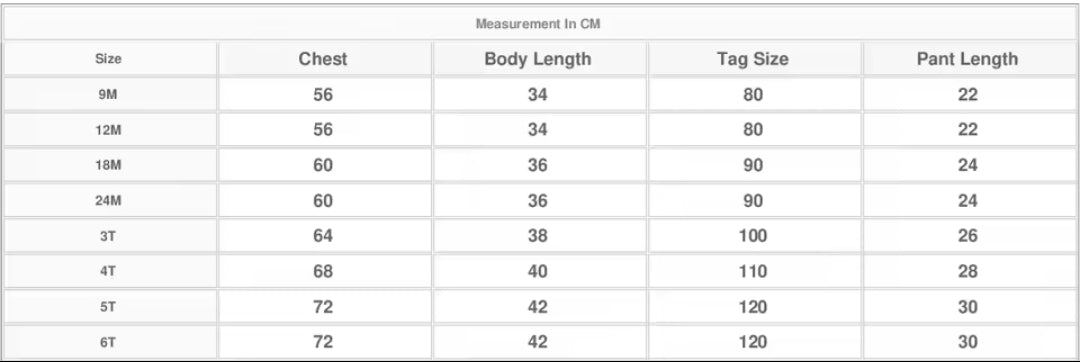The image size is (1080, 362).
Task: Click the Measurement In CM title
Action: pos(539,24)
